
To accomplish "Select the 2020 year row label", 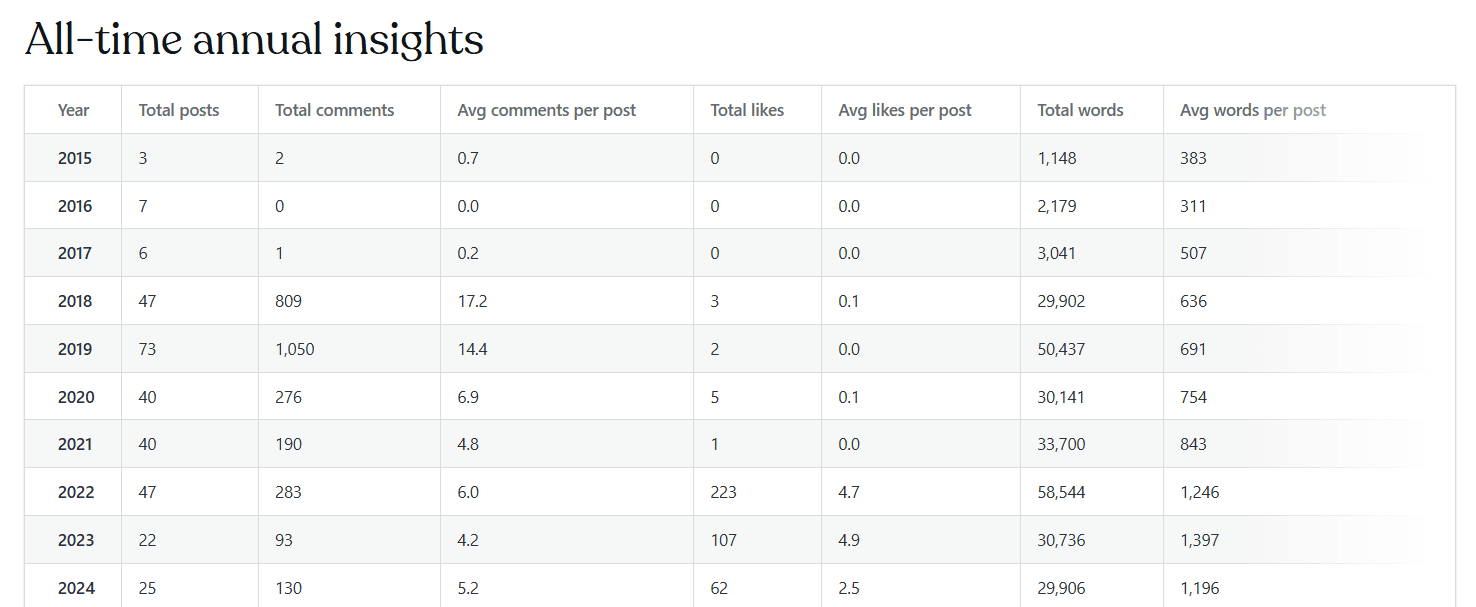I will (x=76, y=397).
